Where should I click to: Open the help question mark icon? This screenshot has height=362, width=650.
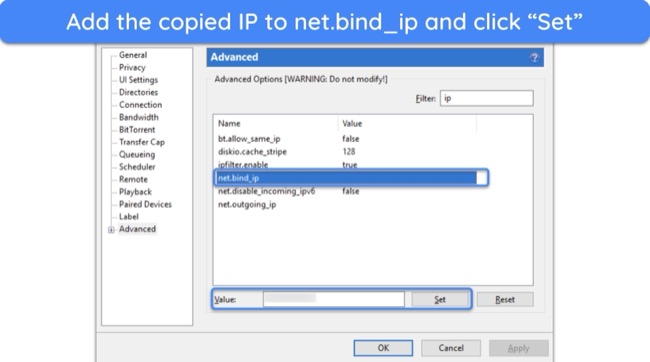click(x=534, y=58)
